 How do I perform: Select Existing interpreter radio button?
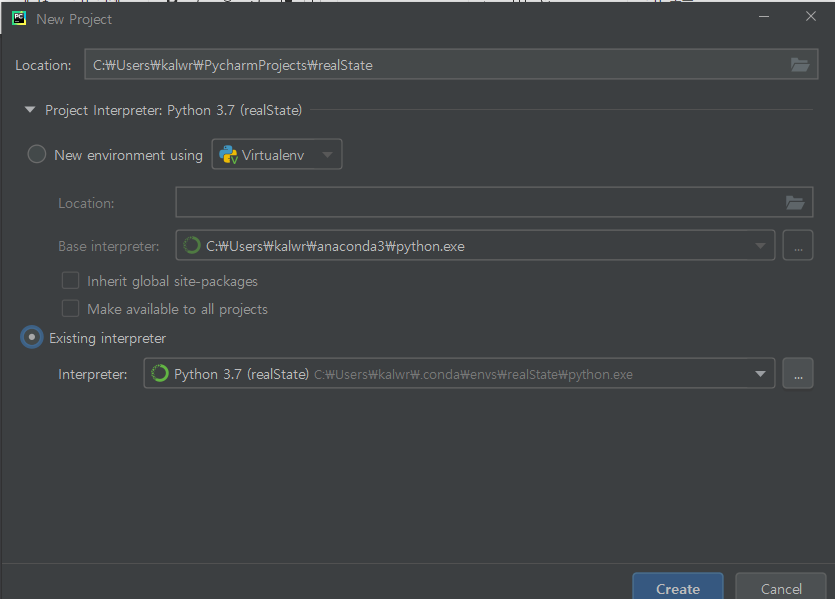click(x=32, y=337)
